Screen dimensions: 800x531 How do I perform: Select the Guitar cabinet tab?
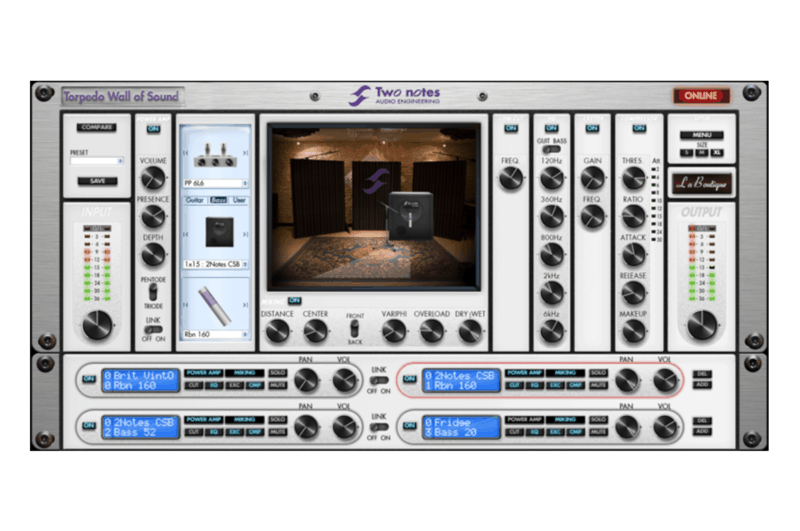point(194,200)
